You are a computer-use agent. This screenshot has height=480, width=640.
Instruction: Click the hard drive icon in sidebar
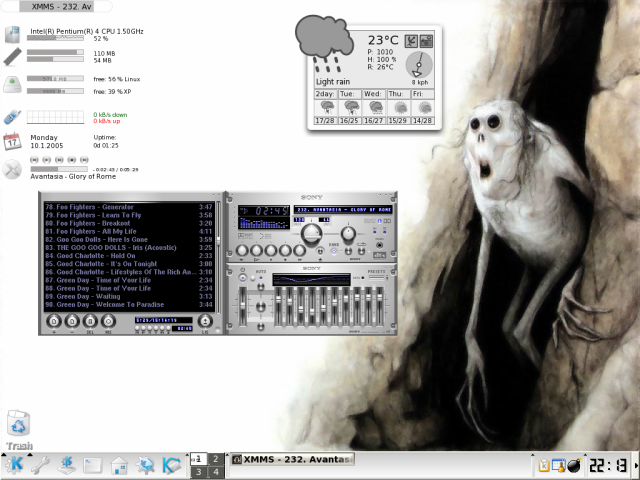click(x=12, y=84)
